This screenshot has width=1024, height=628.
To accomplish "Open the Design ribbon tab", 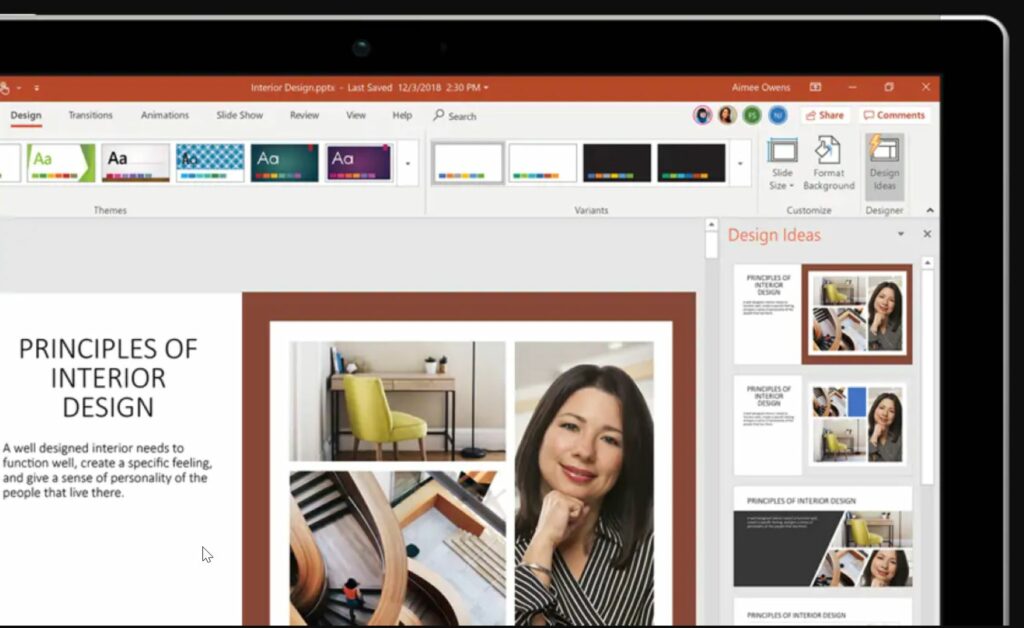I will [x=26, y=116].
